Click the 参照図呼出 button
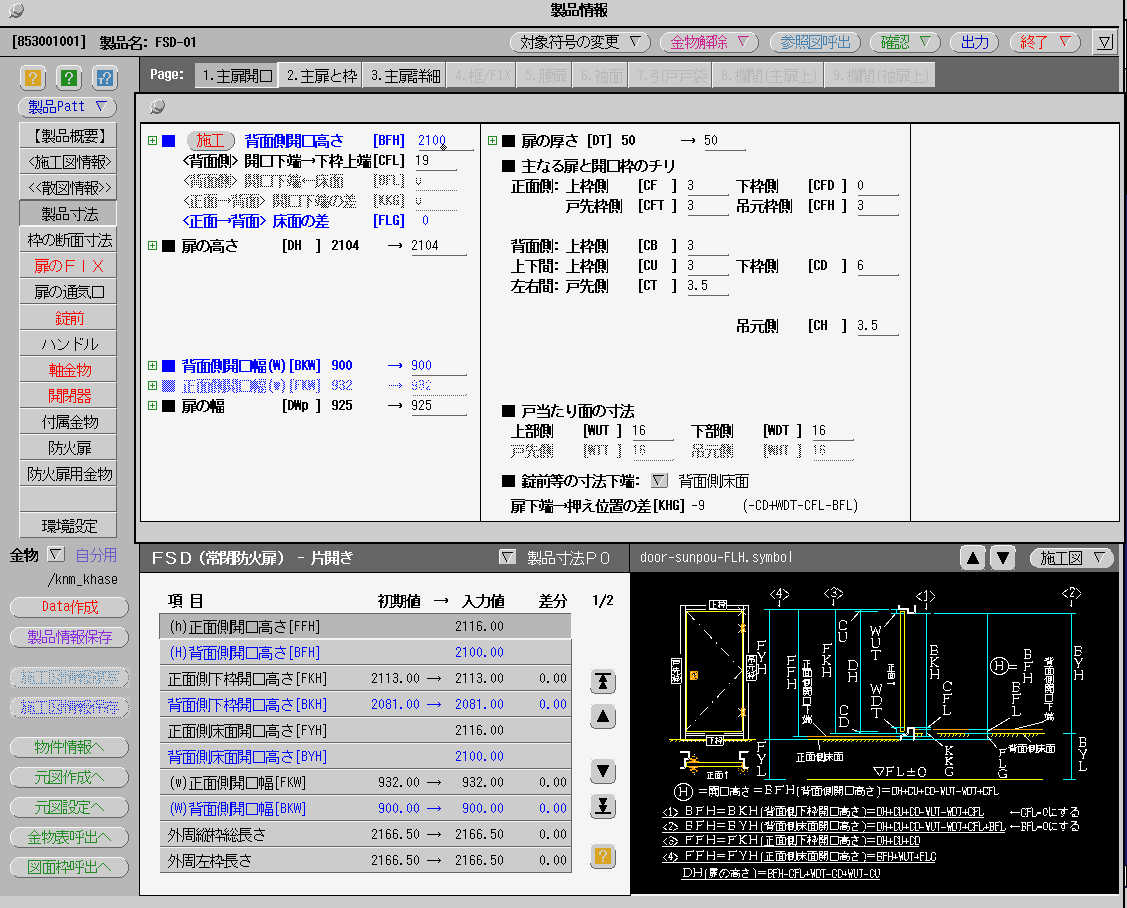Viewport: 1127px width, 908px height. pos(815,42)
